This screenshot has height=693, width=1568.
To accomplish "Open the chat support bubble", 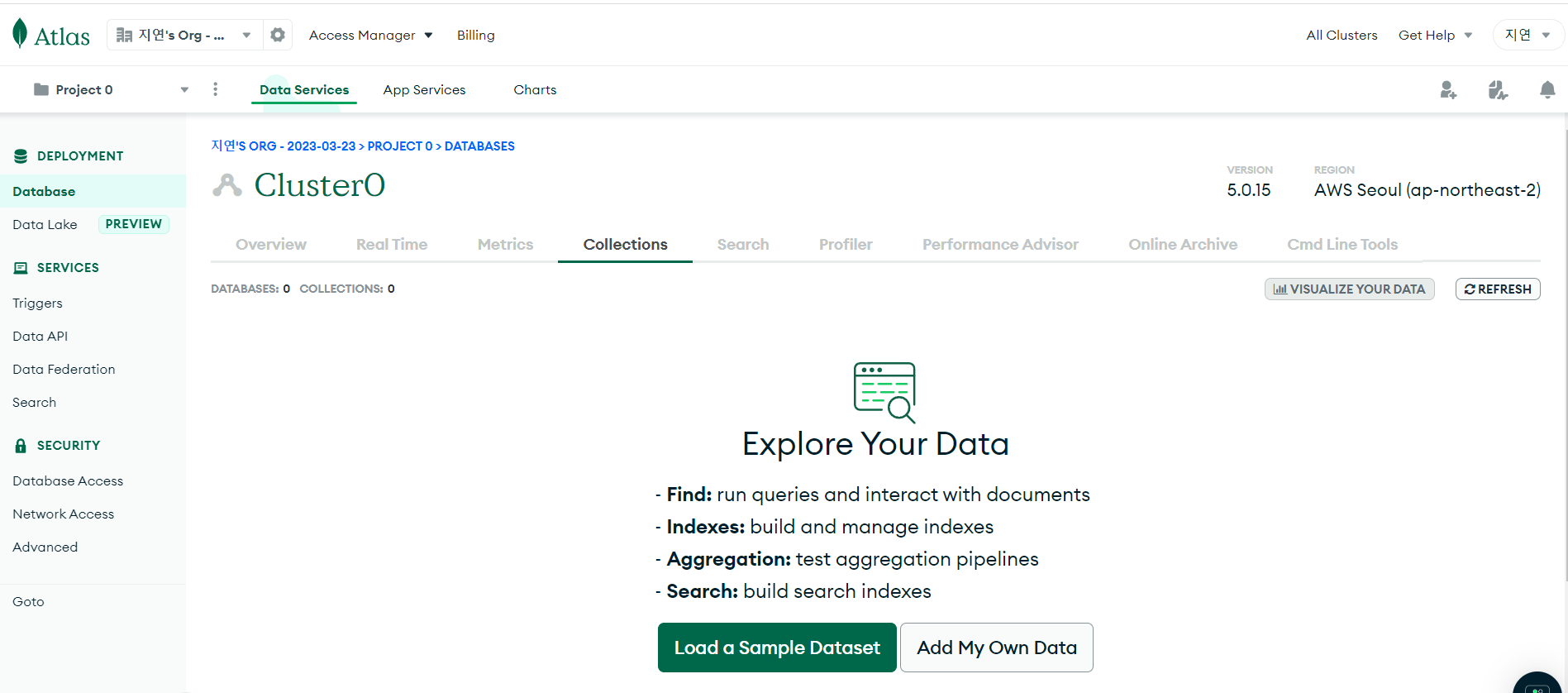I will [x=1537, y=685].
